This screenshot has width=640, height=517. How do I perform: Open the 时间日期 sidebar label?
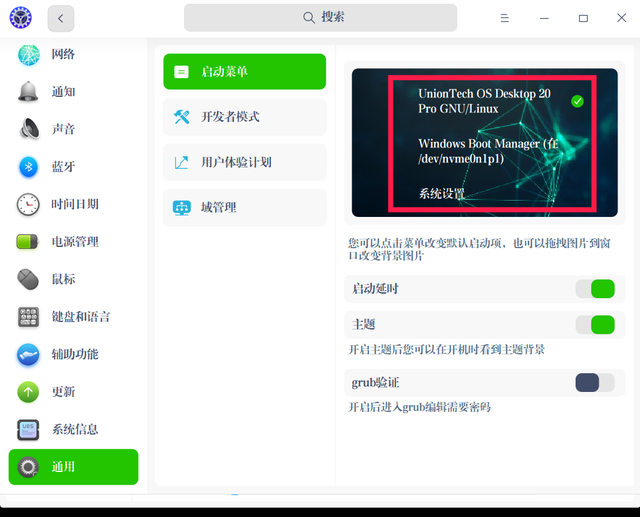(x=75, y=204)
